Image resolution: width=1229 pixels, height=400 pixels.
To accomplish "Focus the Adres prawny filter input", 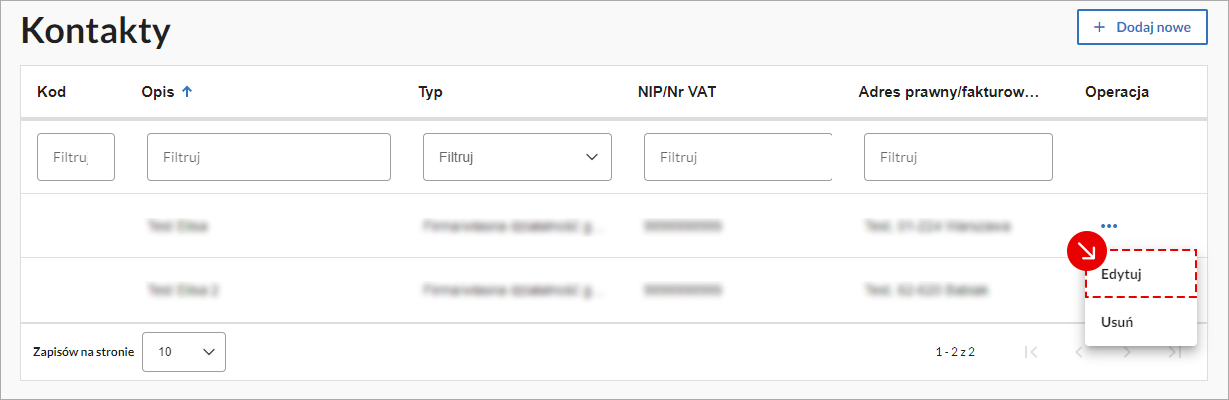I will tap(957, 157).
